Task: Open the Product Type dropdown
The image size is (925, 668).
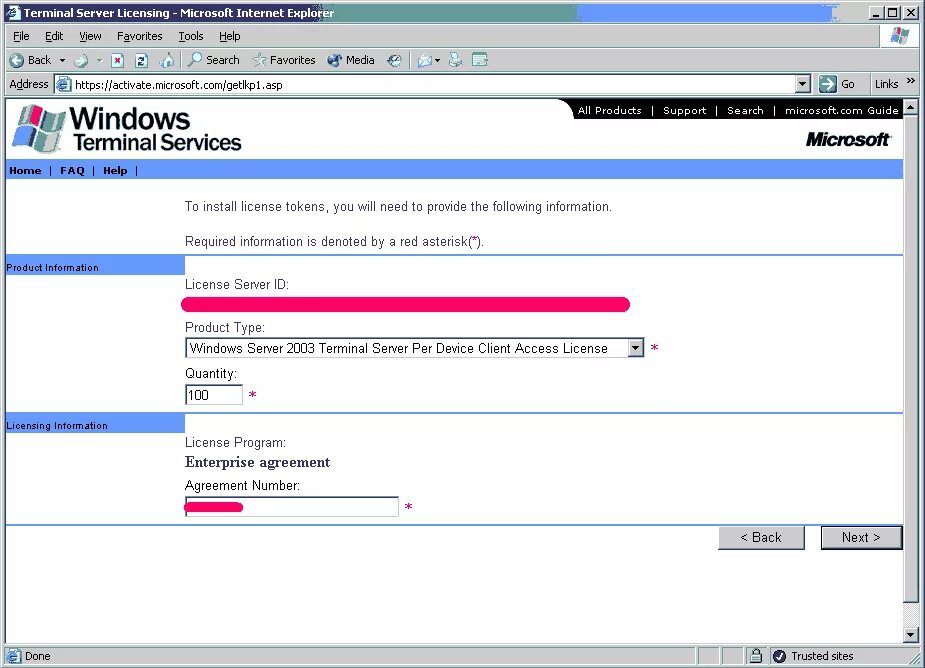Action: point(637,348)
